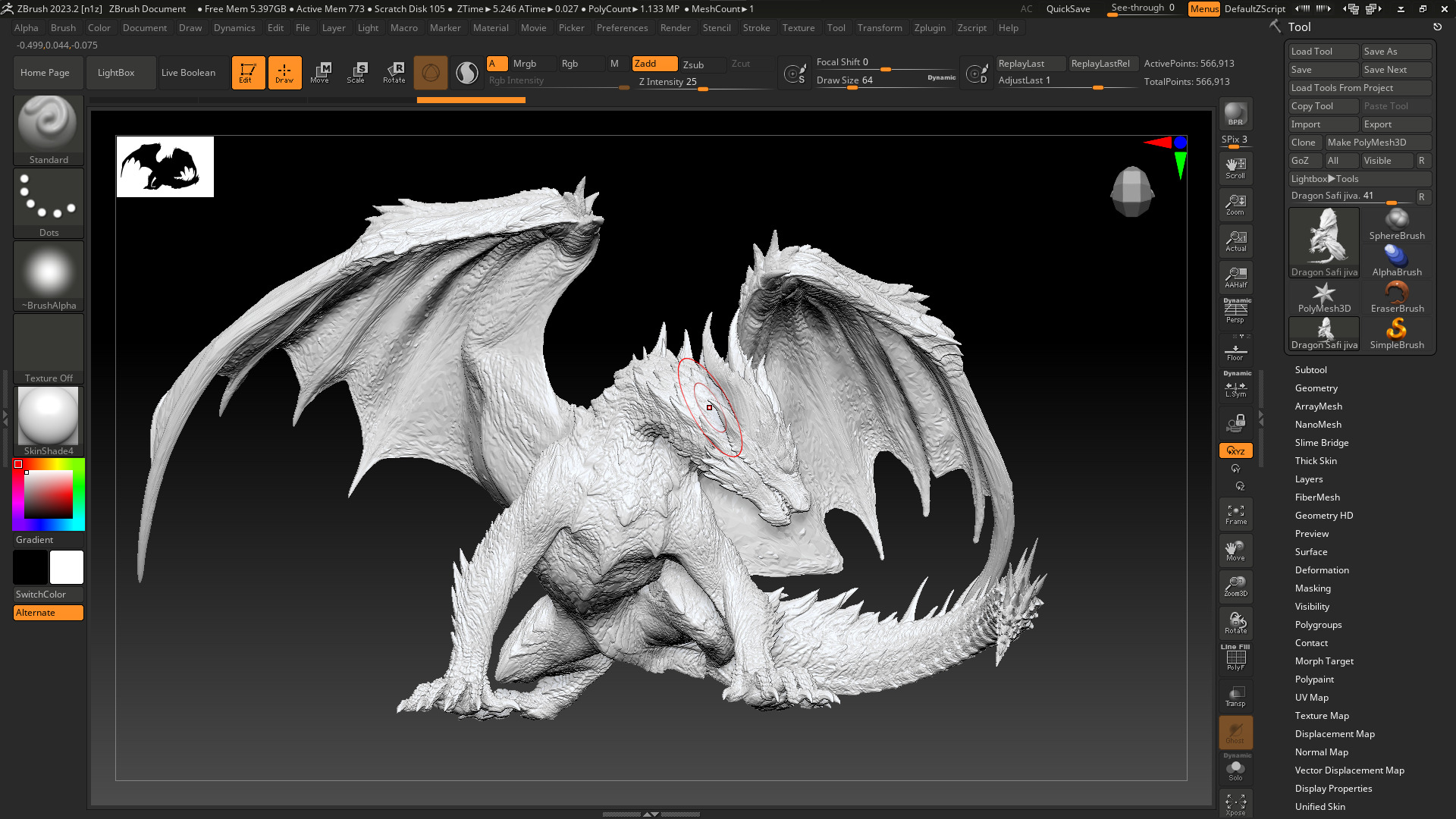Toggle Transp transparency mode

(1235, 696)
